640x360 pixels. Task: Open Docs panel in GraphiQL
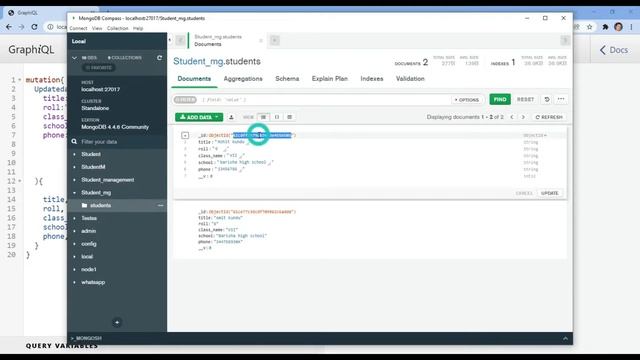coord(613,50)
